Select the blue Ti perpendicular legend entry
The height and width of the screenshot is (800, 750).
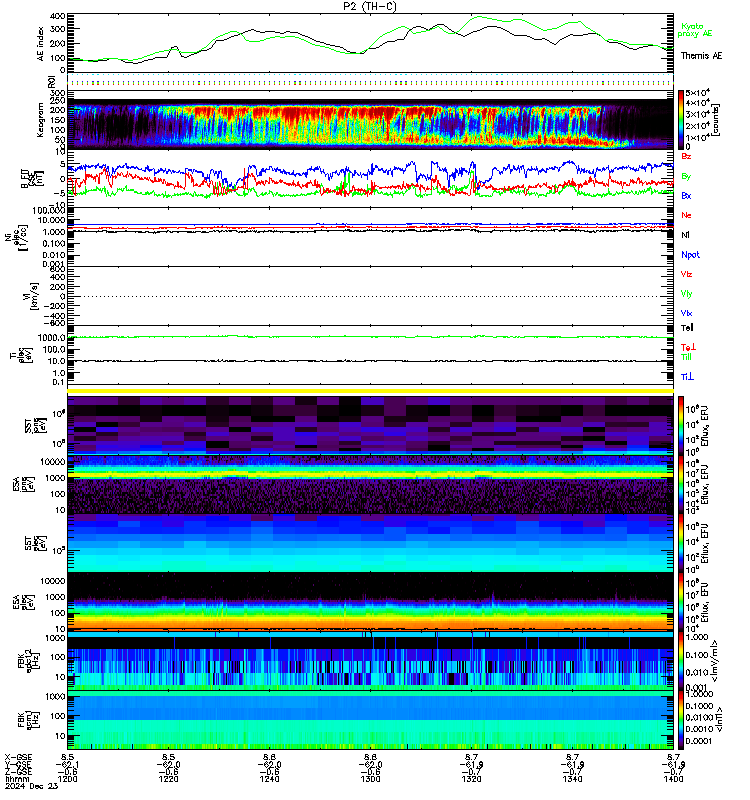pyautogui.click(x=687, y=377)
